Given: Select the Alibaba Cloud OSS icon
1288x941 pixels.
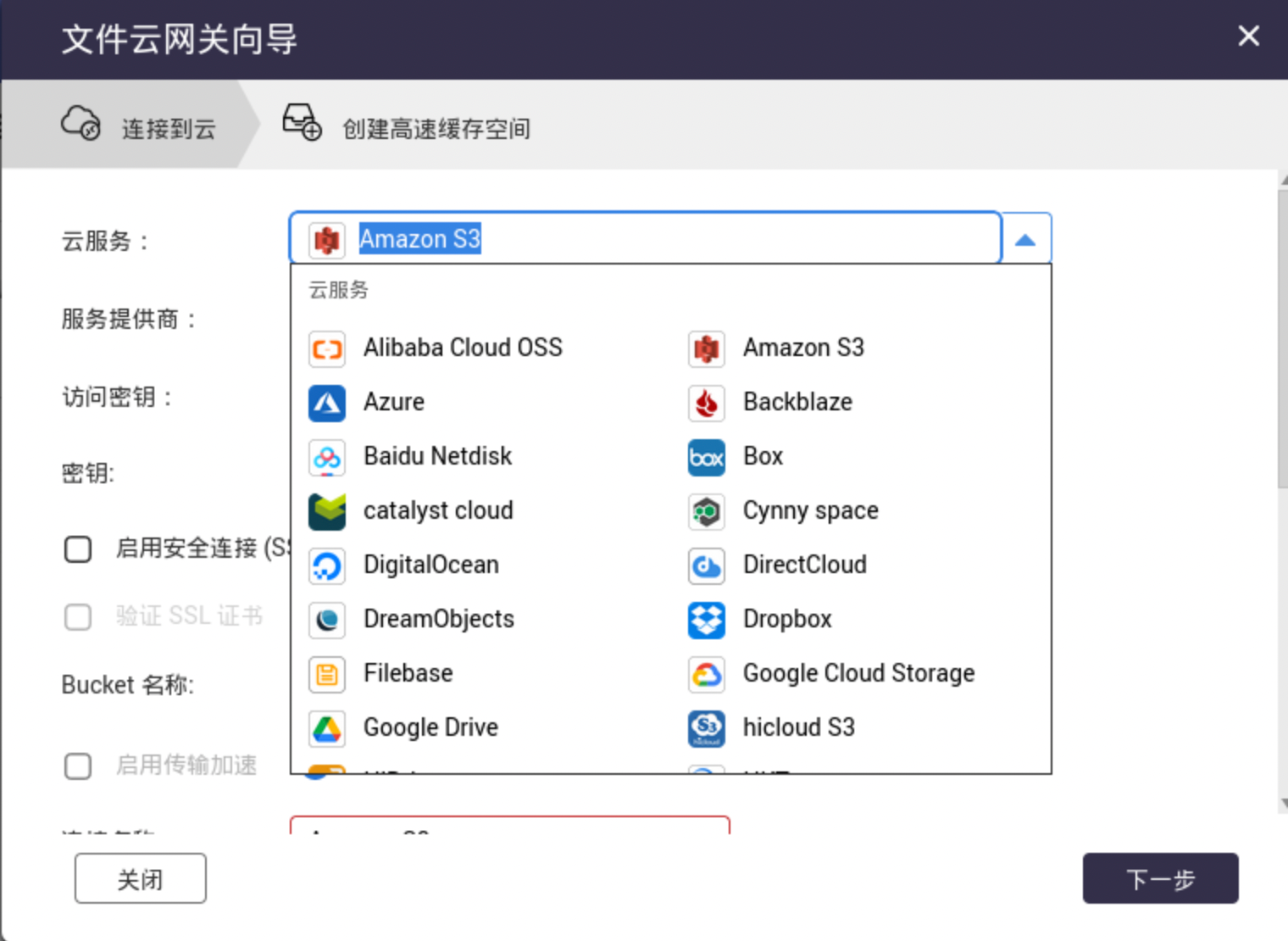Looking at the screenshot, I should tap(327, 348).
